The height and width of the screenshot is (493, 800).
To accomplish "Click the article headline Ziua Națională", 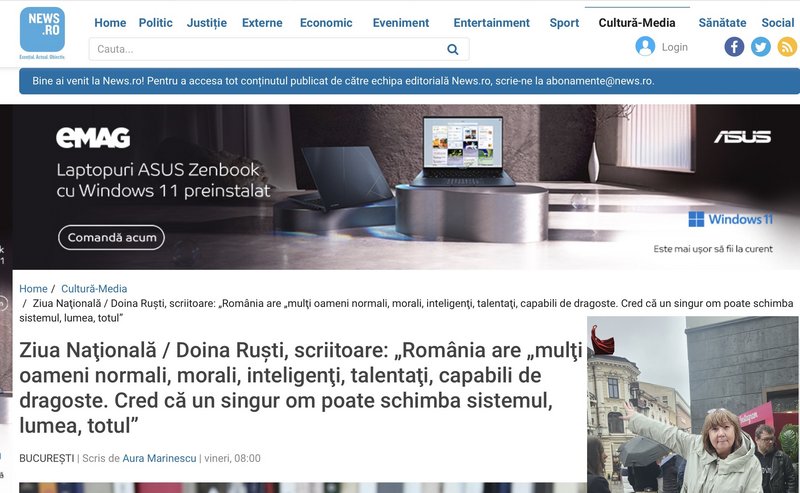I will coord(301,388).
